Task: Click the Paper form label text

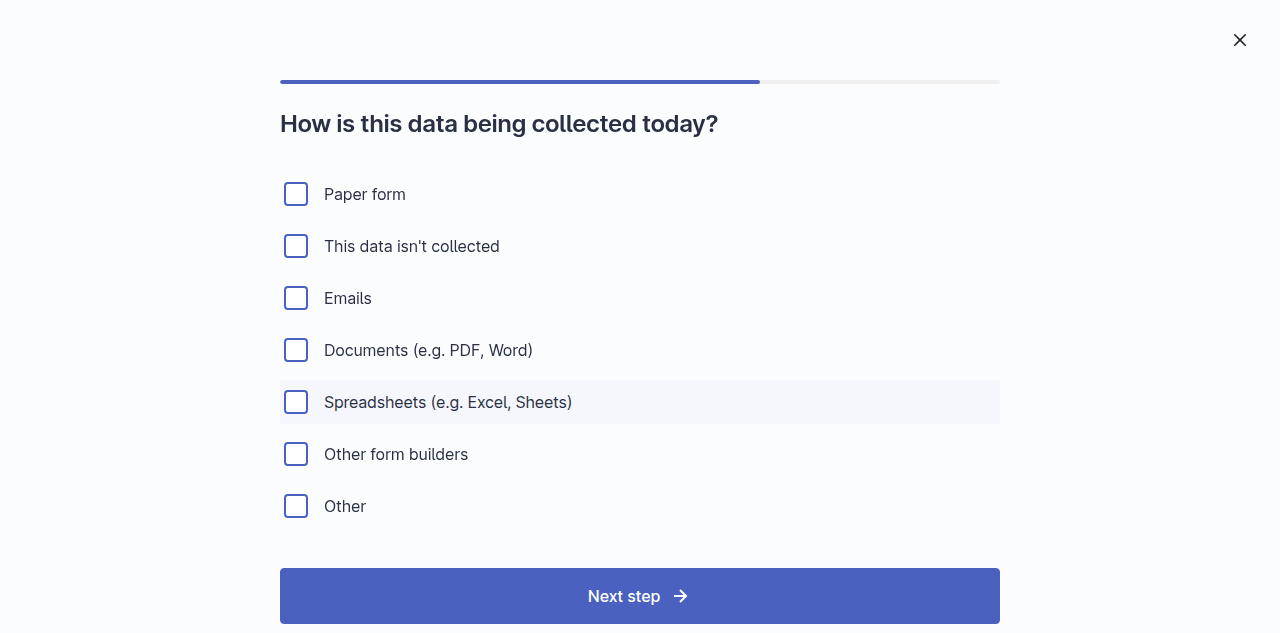Action: tap(365, 194)
